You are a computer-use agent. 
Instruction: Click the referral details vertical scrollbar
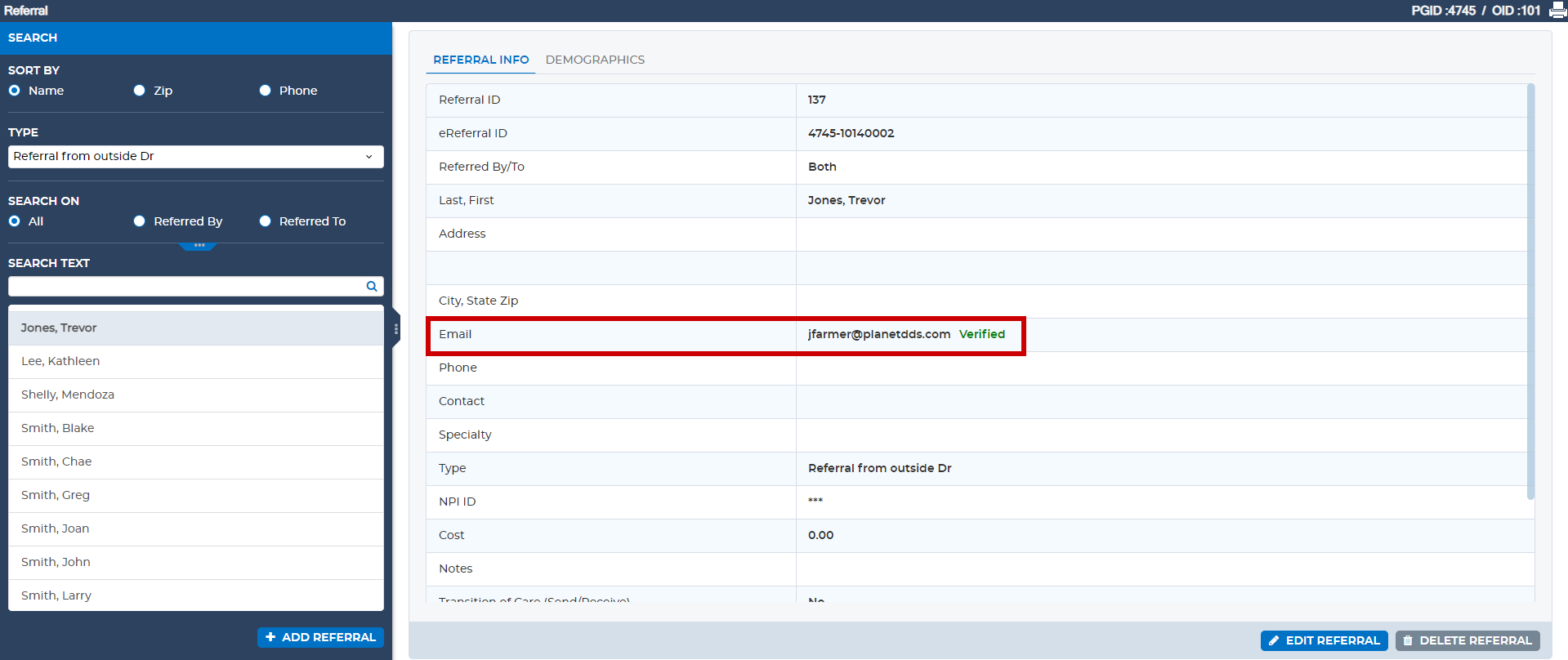(x=1530, y=292)
